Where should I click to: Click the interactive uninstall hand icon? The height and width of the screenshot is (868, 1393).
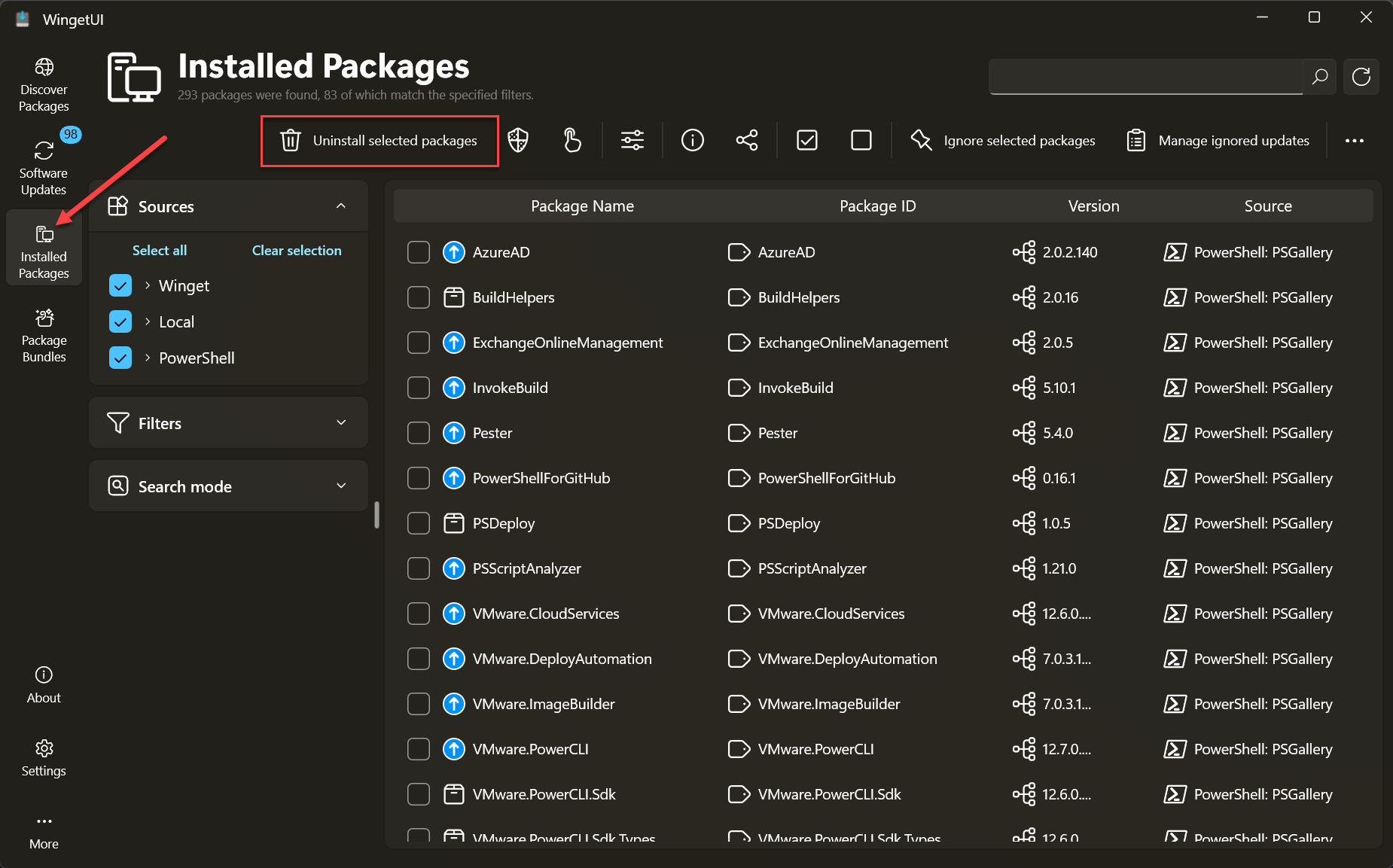572,141
